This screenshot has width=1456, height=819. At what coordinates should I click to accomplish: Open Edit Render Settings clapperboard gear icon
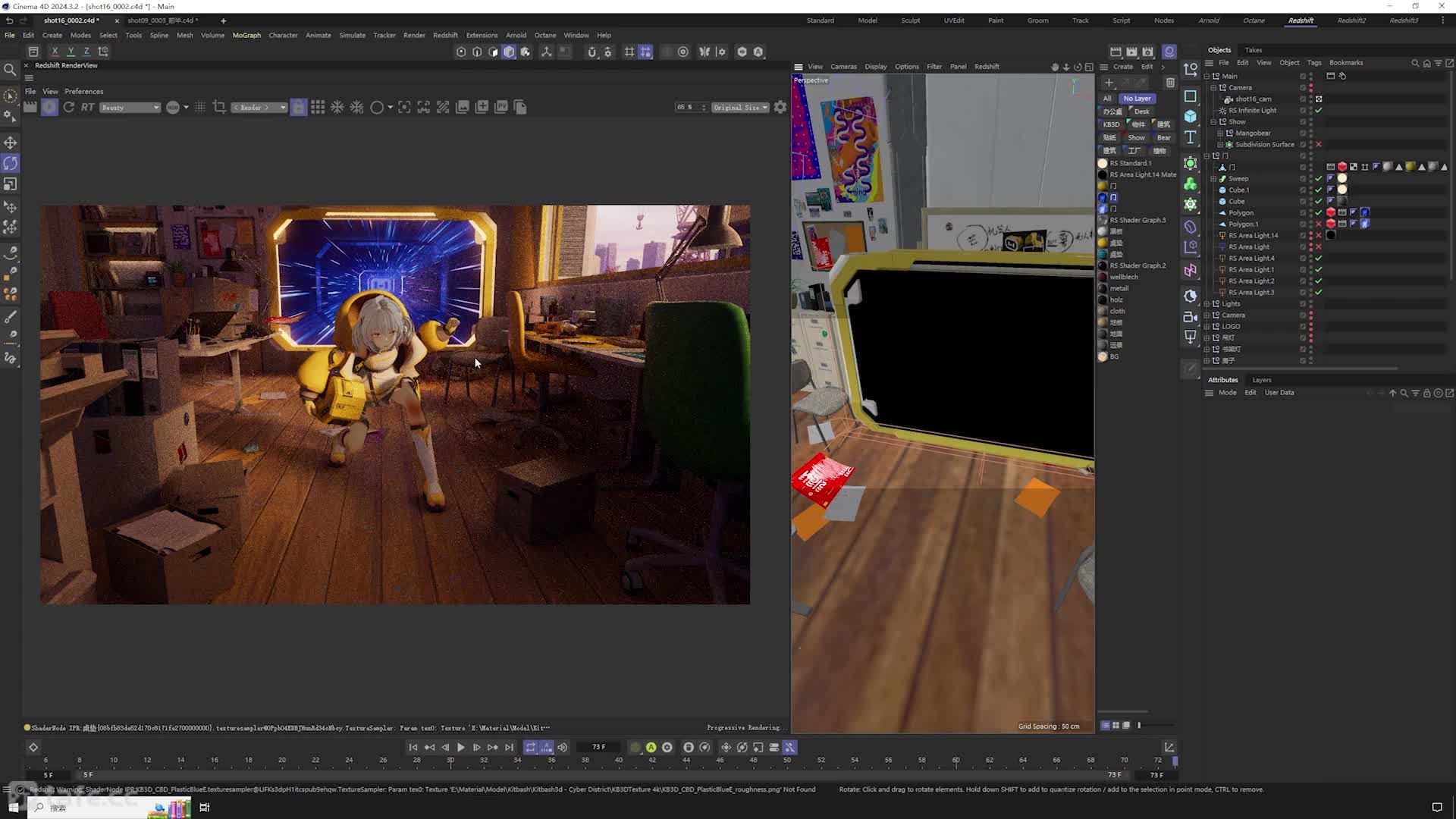click(1148, 52)
